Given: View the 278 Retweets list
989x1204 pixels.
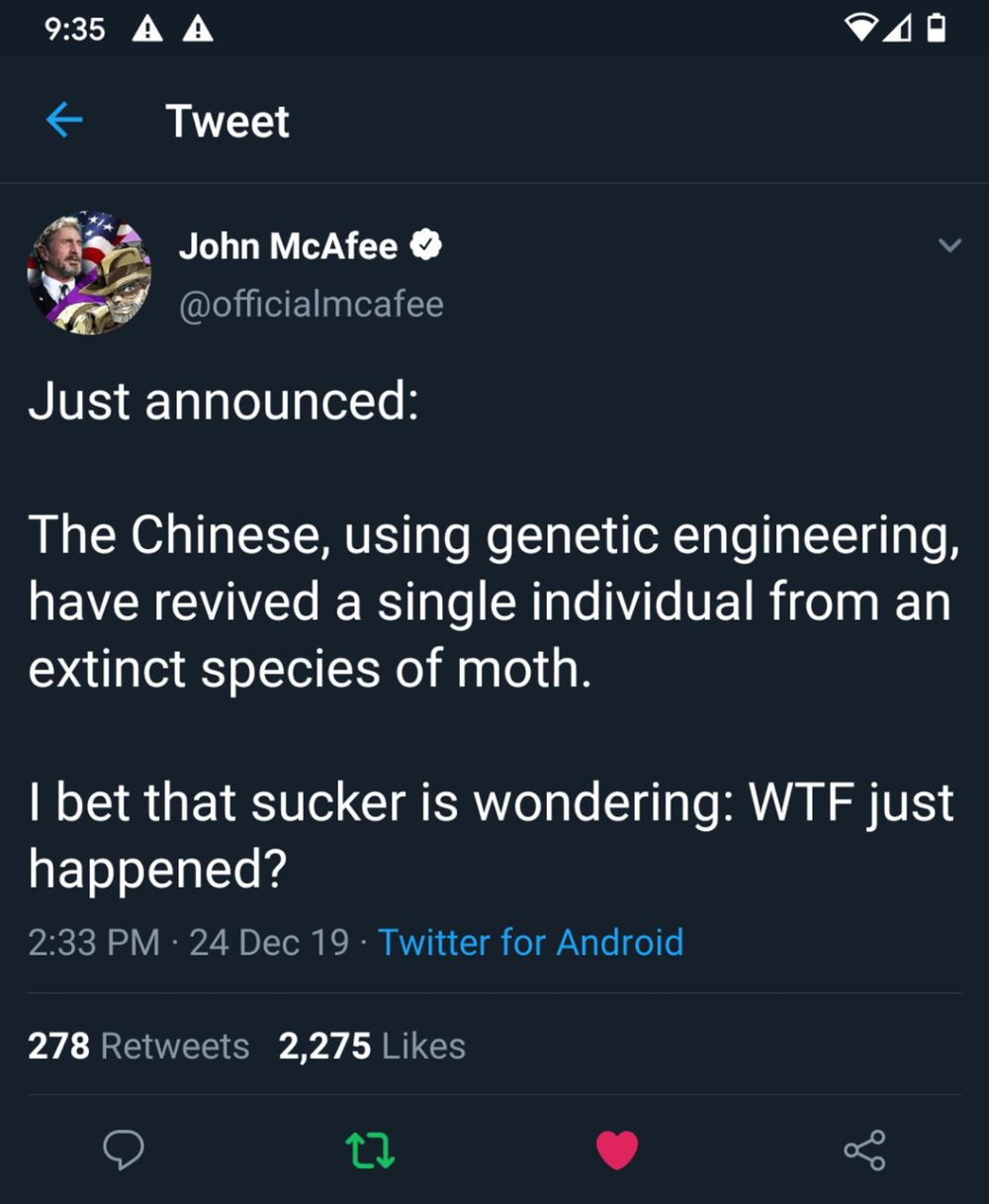Looking at the screenshot, I should (x=138, y=1046).
